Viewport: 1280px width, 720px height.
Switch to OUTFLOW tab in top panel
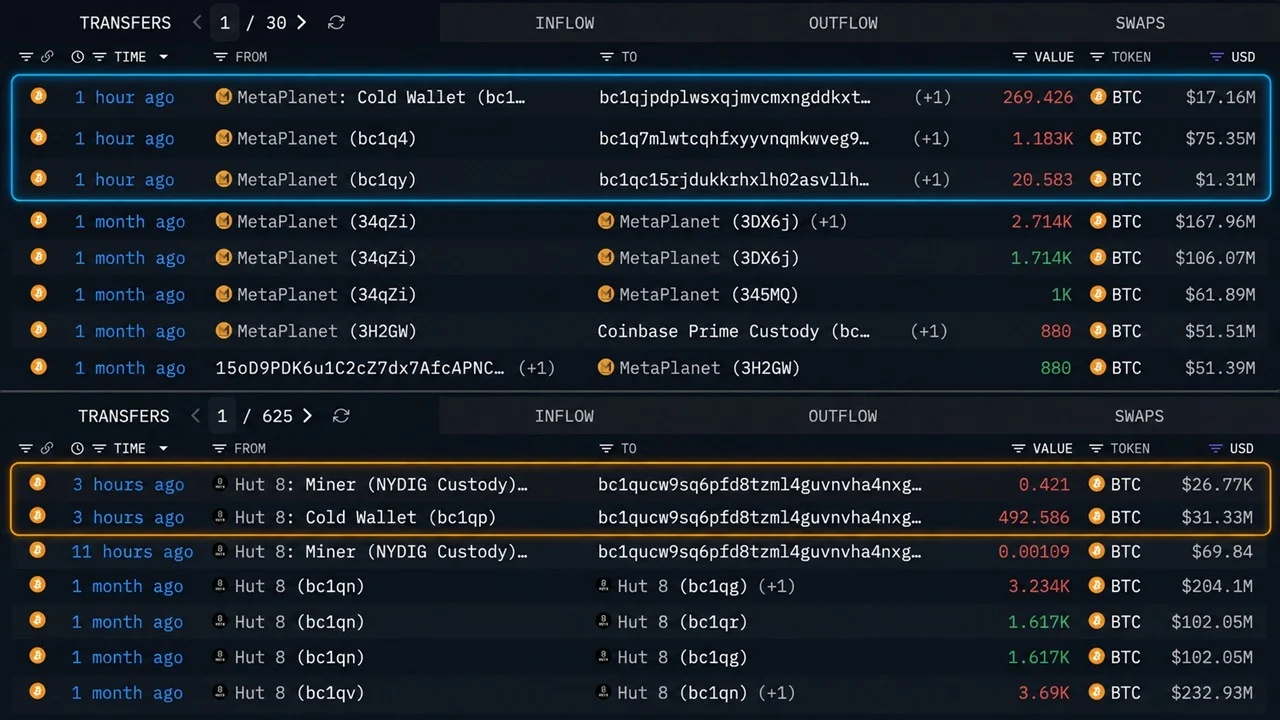coord(843,22)
